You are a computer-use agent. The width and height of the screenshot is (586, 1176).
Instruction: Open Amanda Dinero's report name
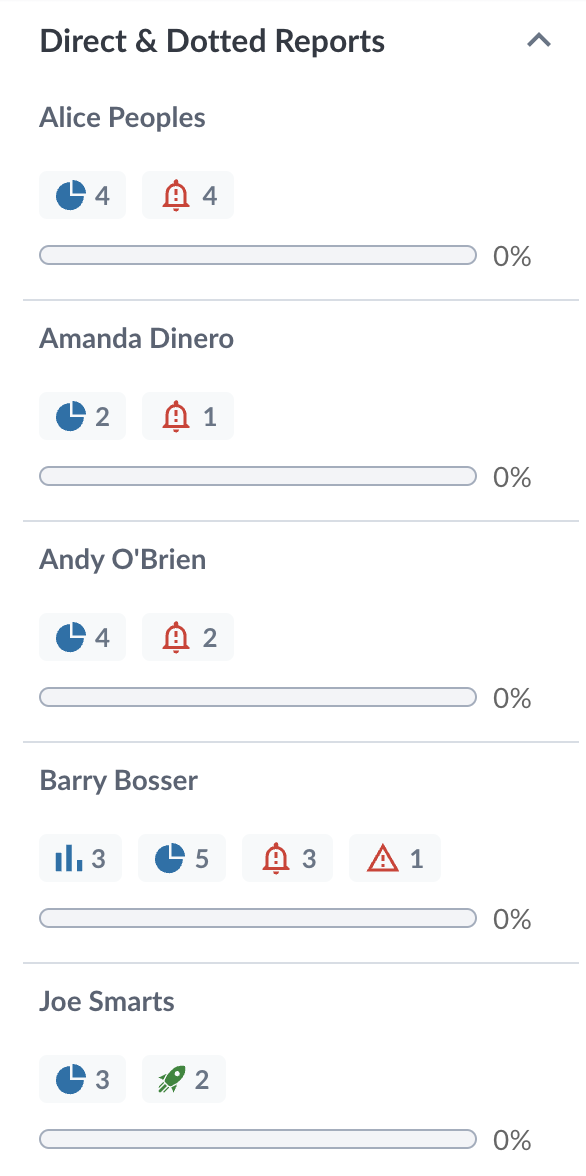137,338
